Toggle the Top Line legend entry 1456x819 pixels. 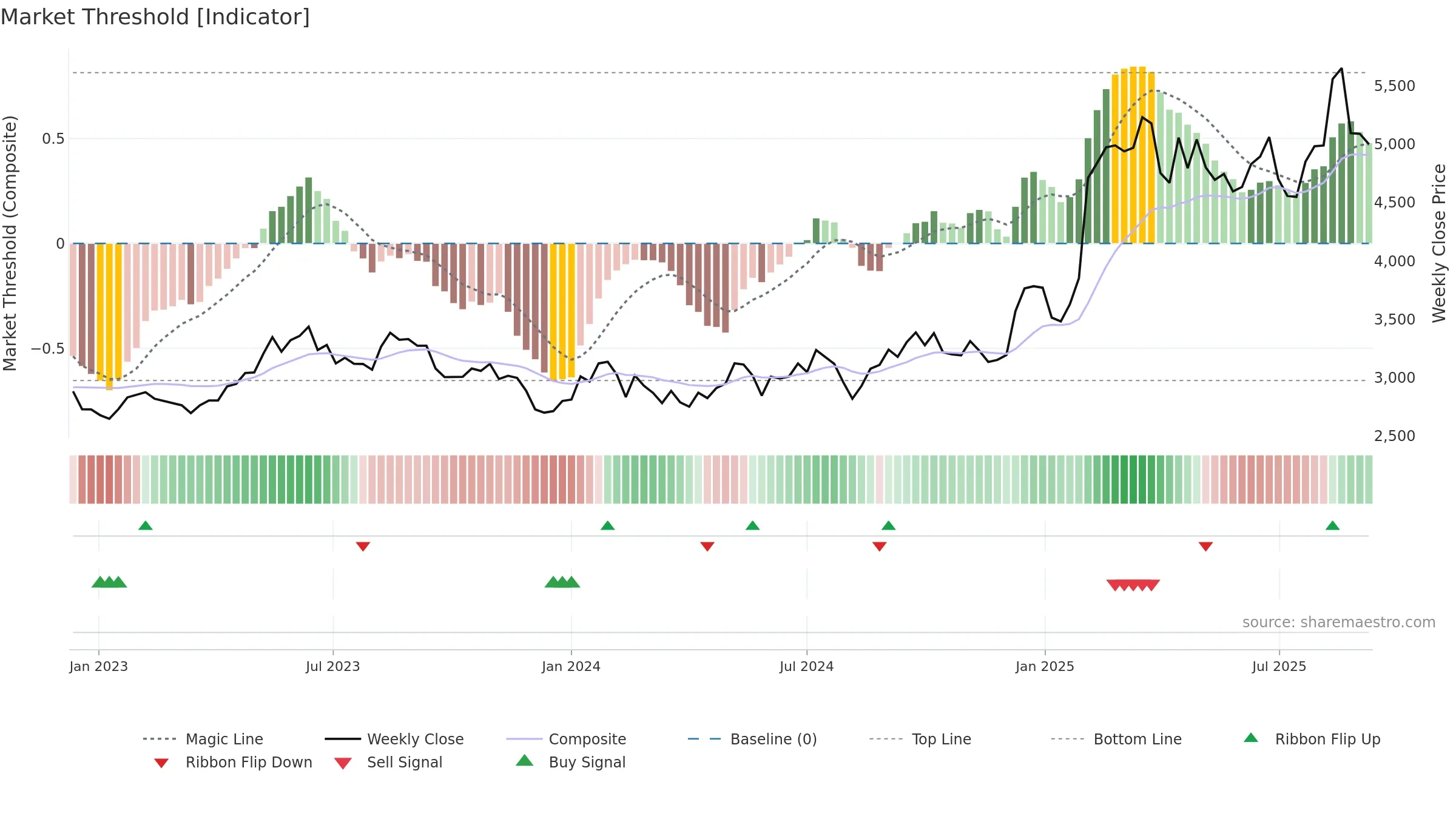(x=920, y=739)
